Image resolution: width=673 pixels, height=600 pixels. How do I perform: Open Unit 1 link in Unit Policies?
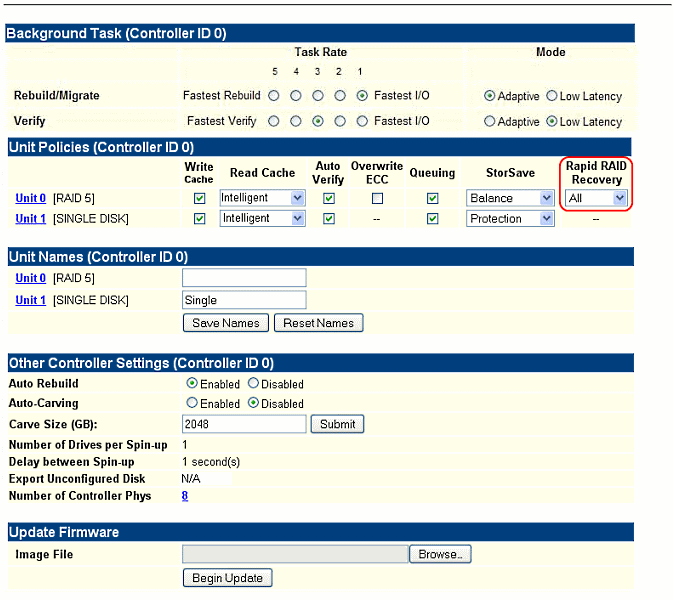[x=30, y=219]
